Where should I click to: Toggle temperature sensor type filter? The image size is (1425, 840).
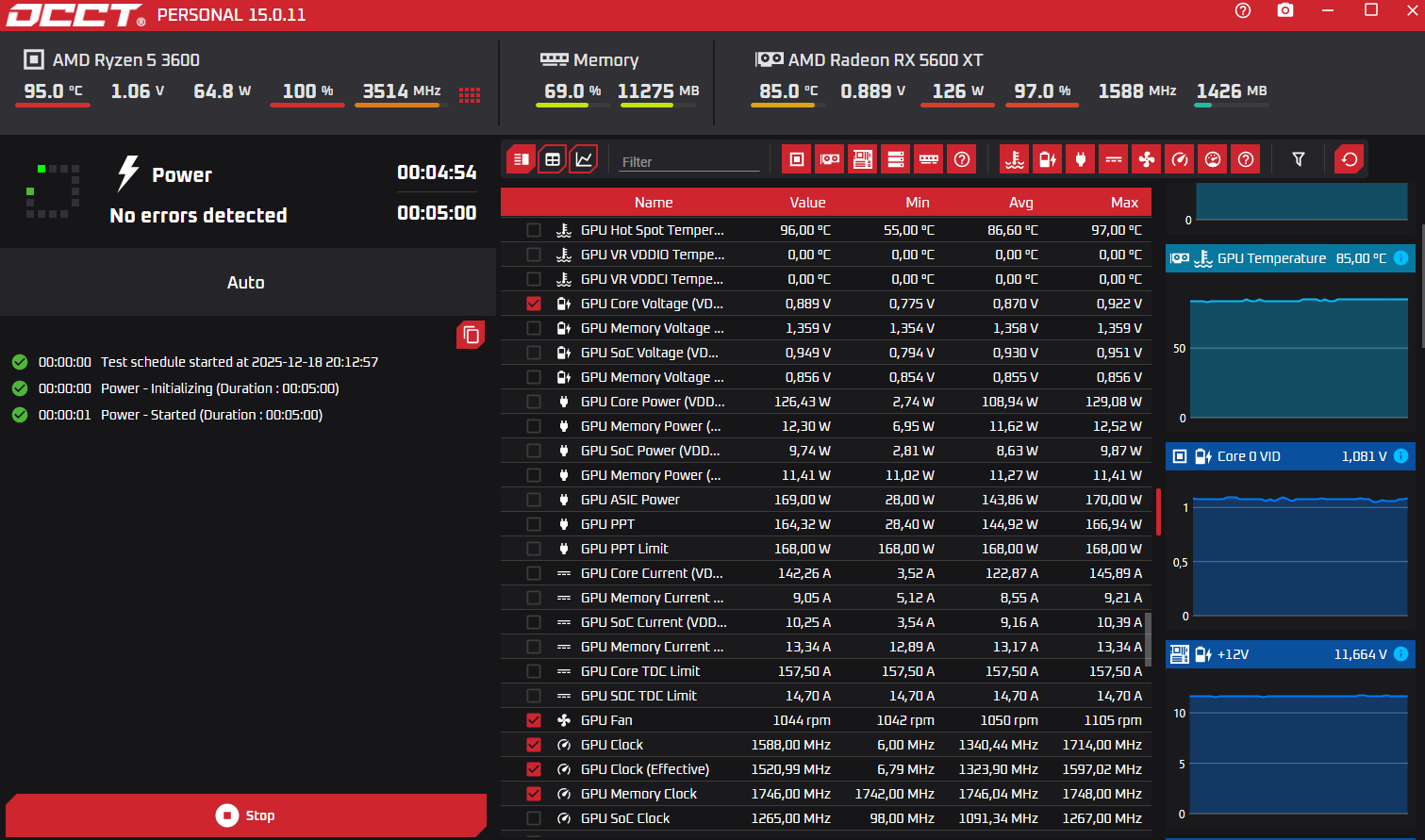[x=1015, y=160]
